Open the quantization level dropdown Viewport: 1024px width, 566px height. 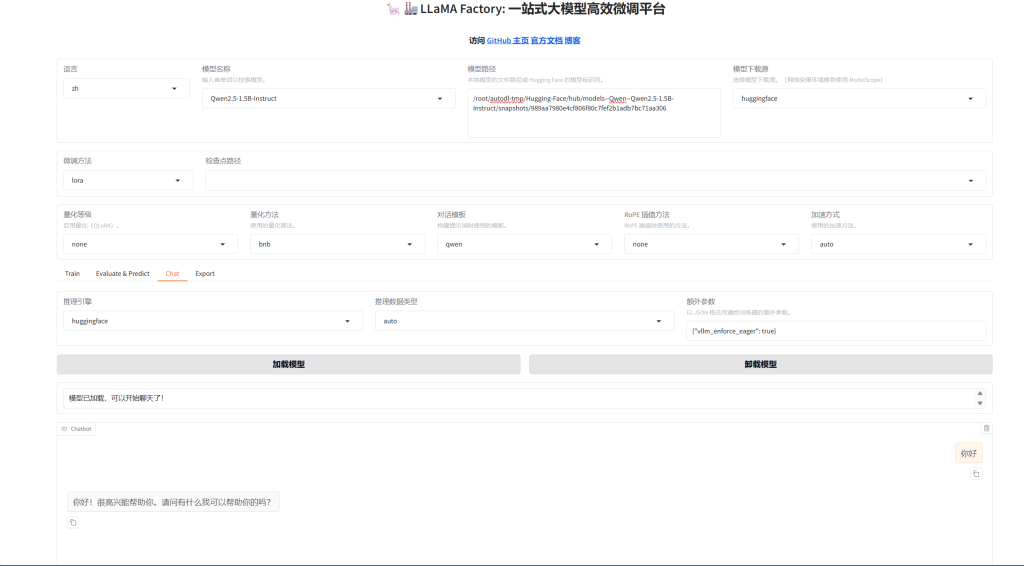point(148,244)
